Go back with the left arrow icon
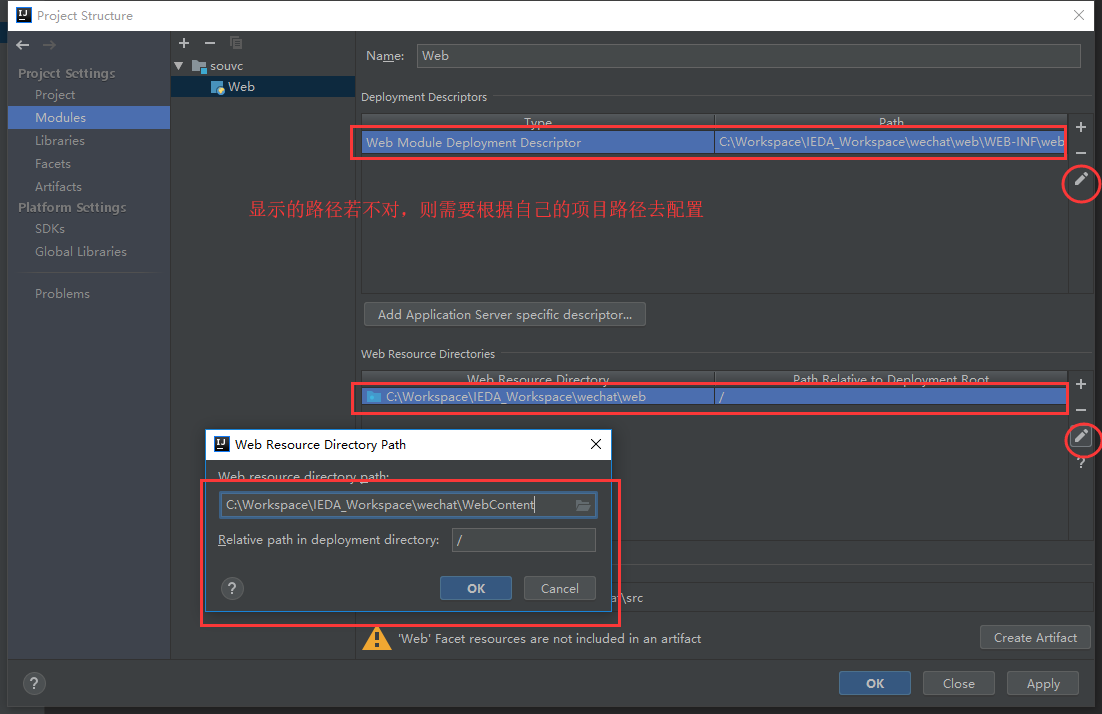The width and height of the screenshot is (1102, 714). (x=23, y=45)
